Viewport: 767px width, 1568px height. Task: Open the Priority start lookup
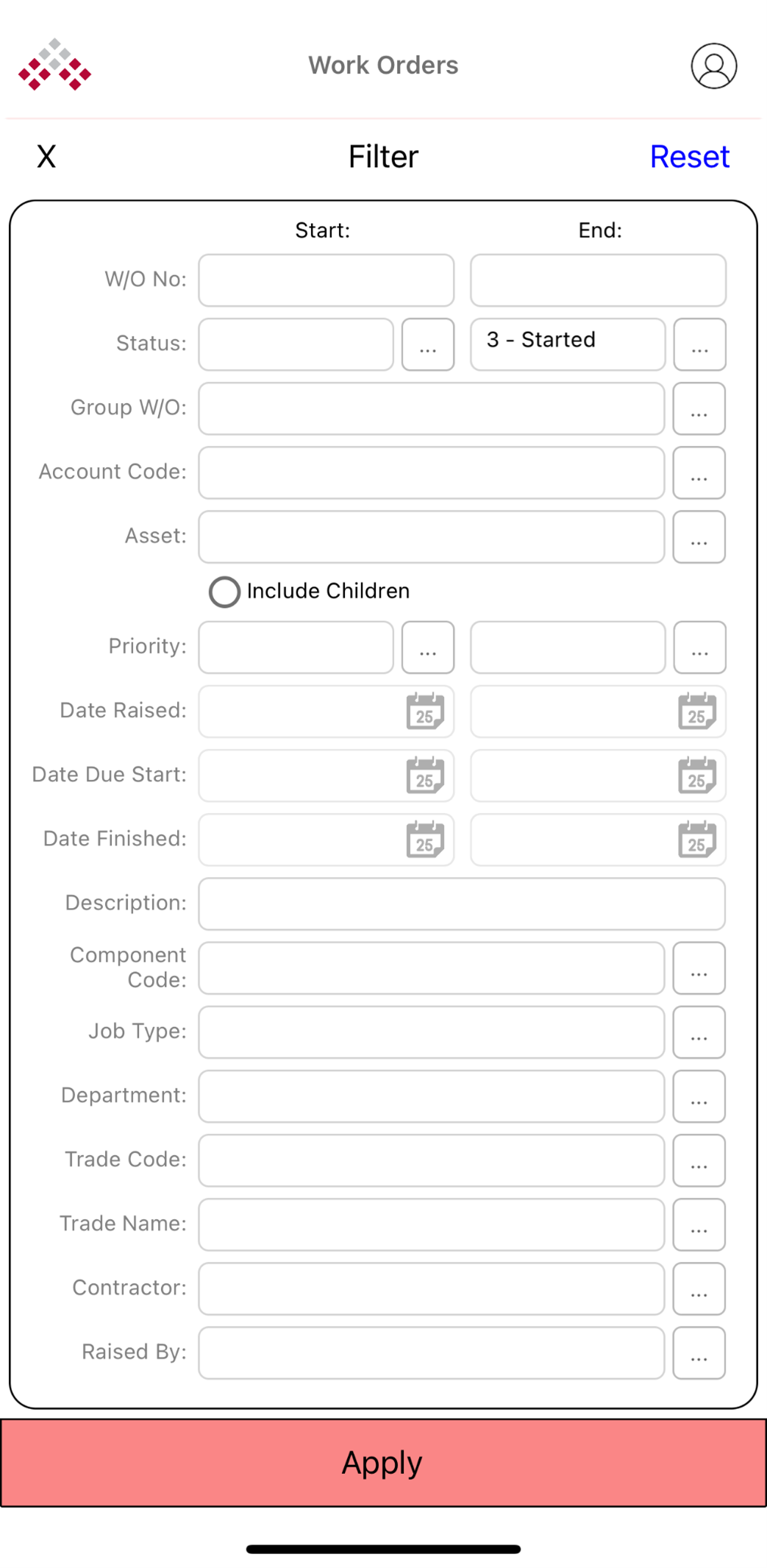coord(428,648)
